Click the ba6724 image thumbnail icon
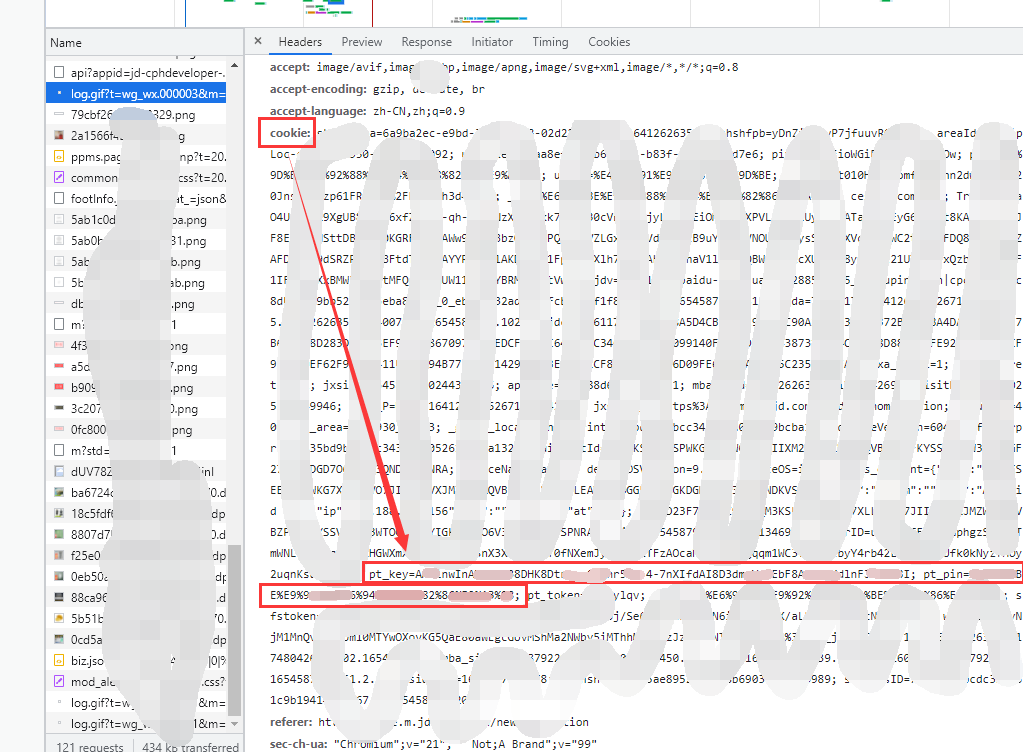The image size is (1023, 752). (59, 492)
